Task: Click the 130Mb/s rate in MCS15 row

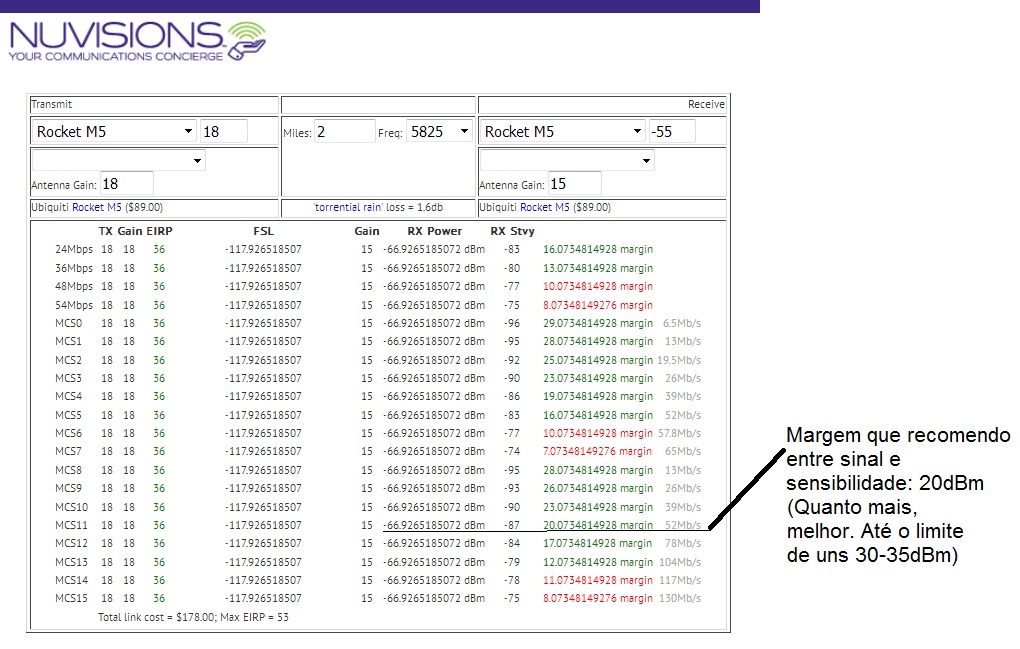Action: 680,598
